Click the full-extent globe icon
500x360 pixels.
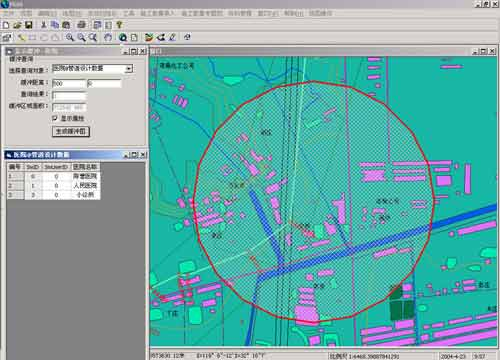pyautogui.click(x=123, y=37)
